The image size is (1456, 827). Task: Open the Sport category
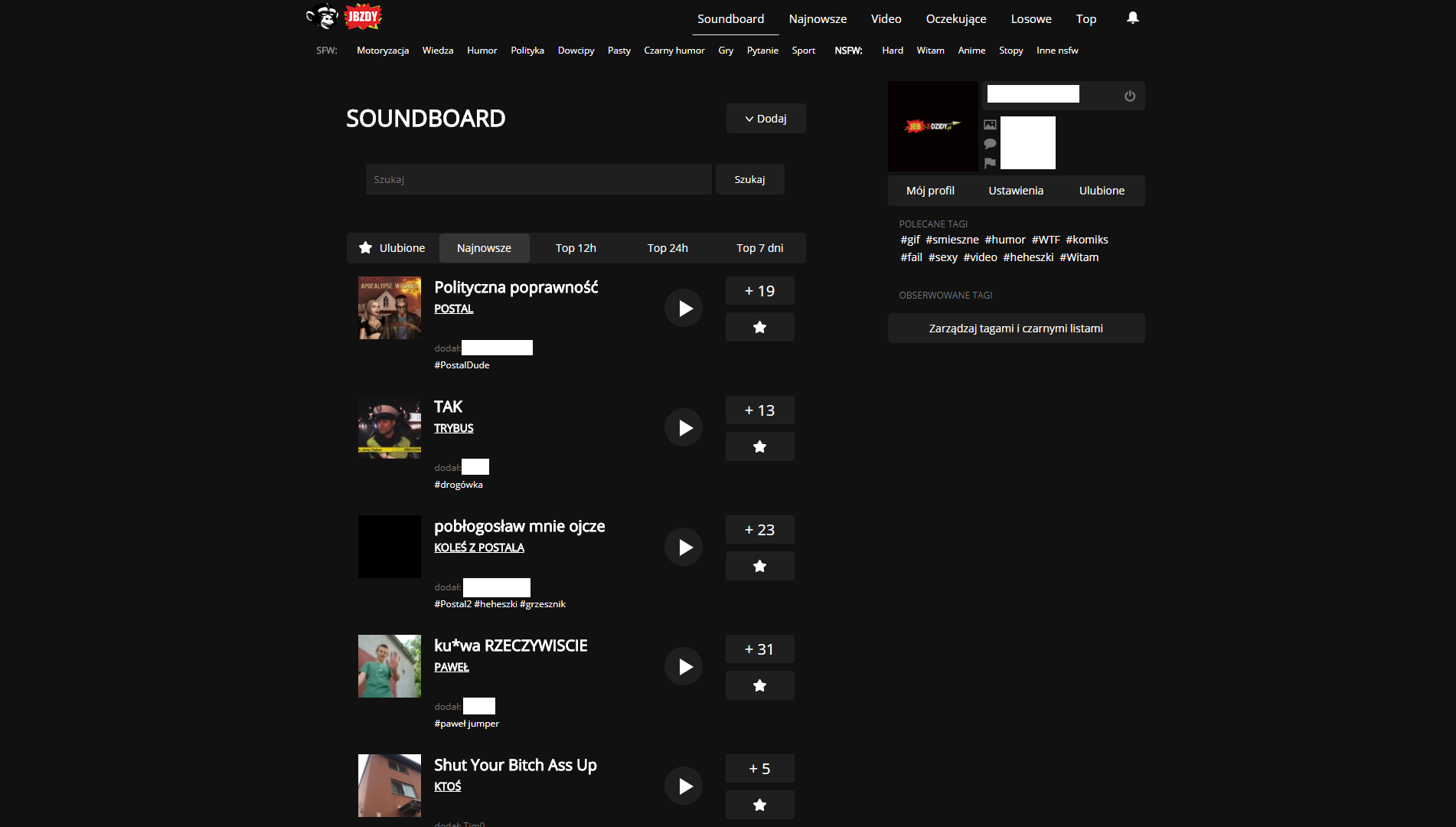(x=804, y=51)
